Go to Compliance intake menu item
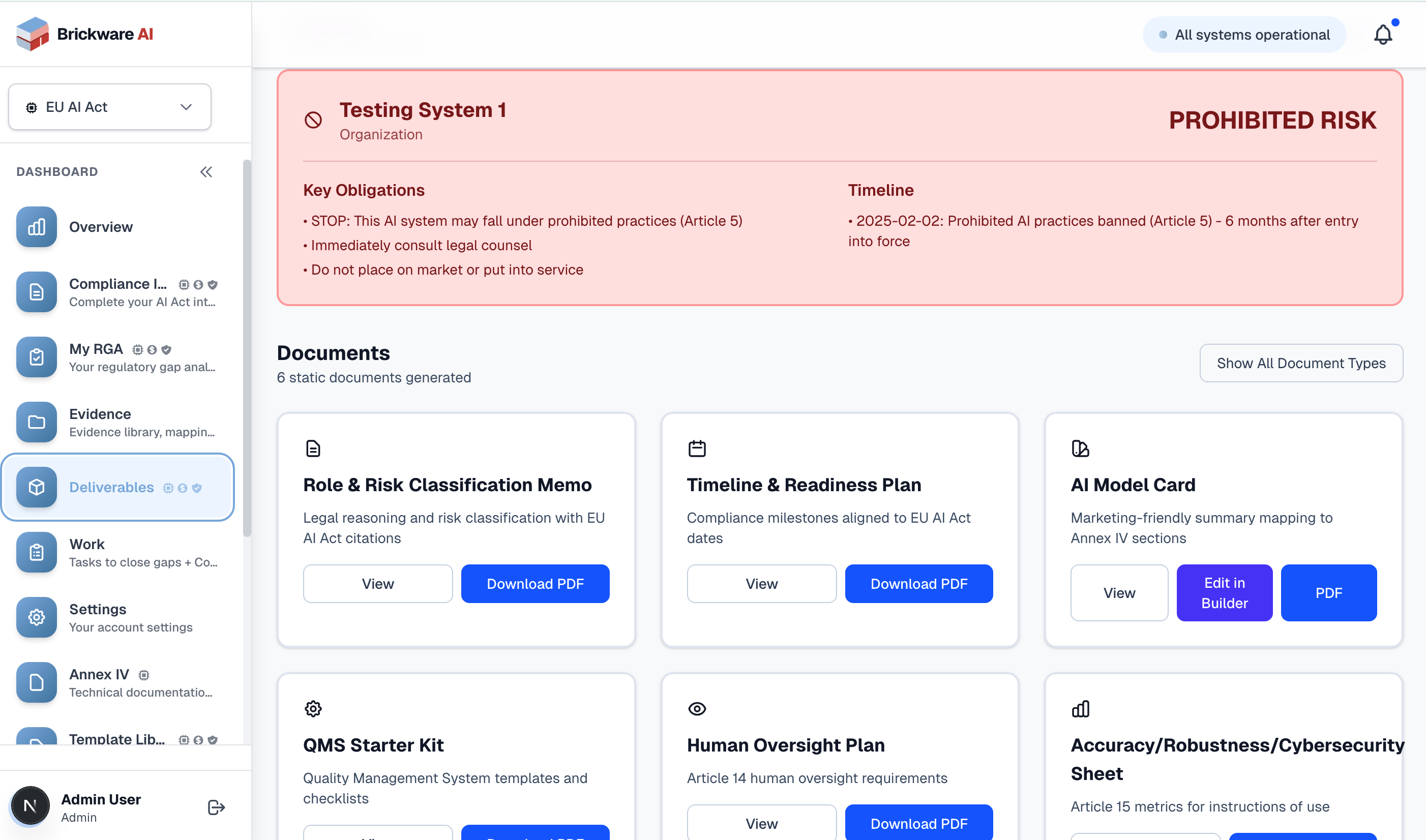1426x840 pixels. pyautogui.click(x=118, y=292)
